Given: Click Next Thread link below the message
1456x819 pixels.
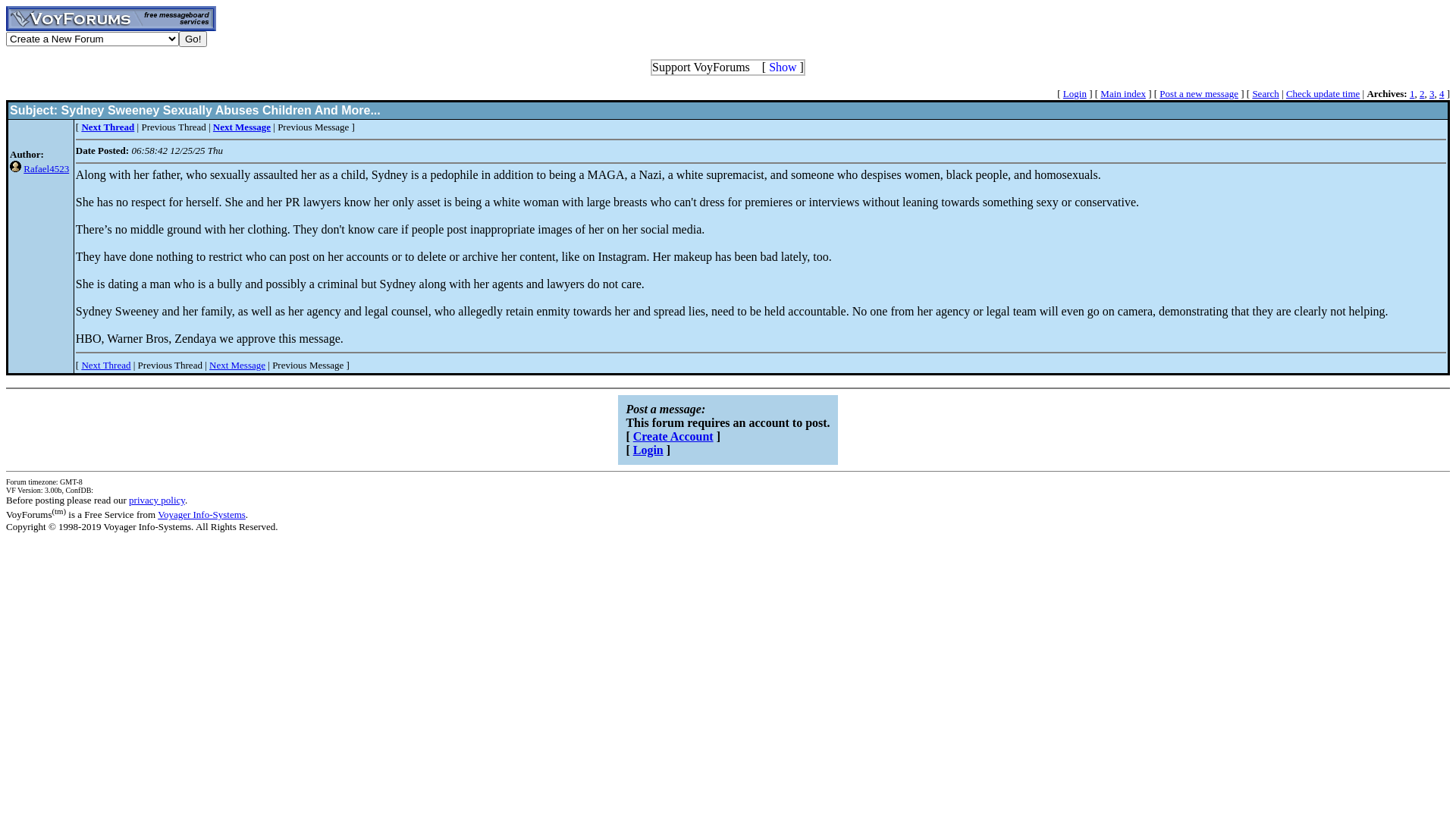Looking at the screenshot, I should click(106, 366).
